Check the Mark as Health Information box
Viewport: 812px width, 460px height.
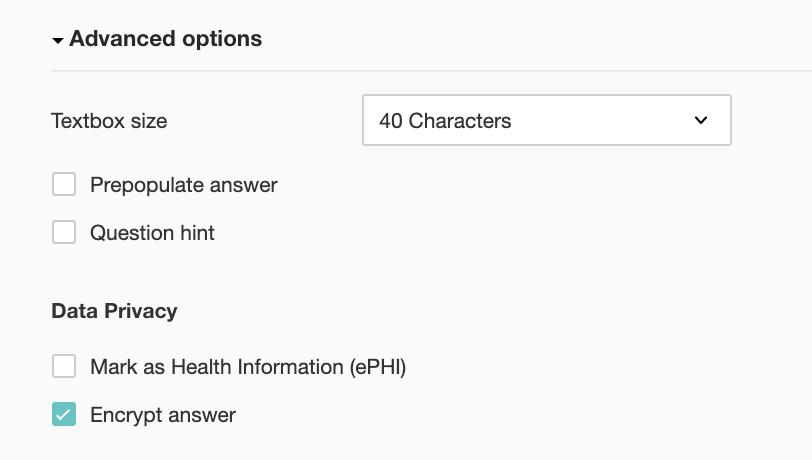tap(64, 367)
